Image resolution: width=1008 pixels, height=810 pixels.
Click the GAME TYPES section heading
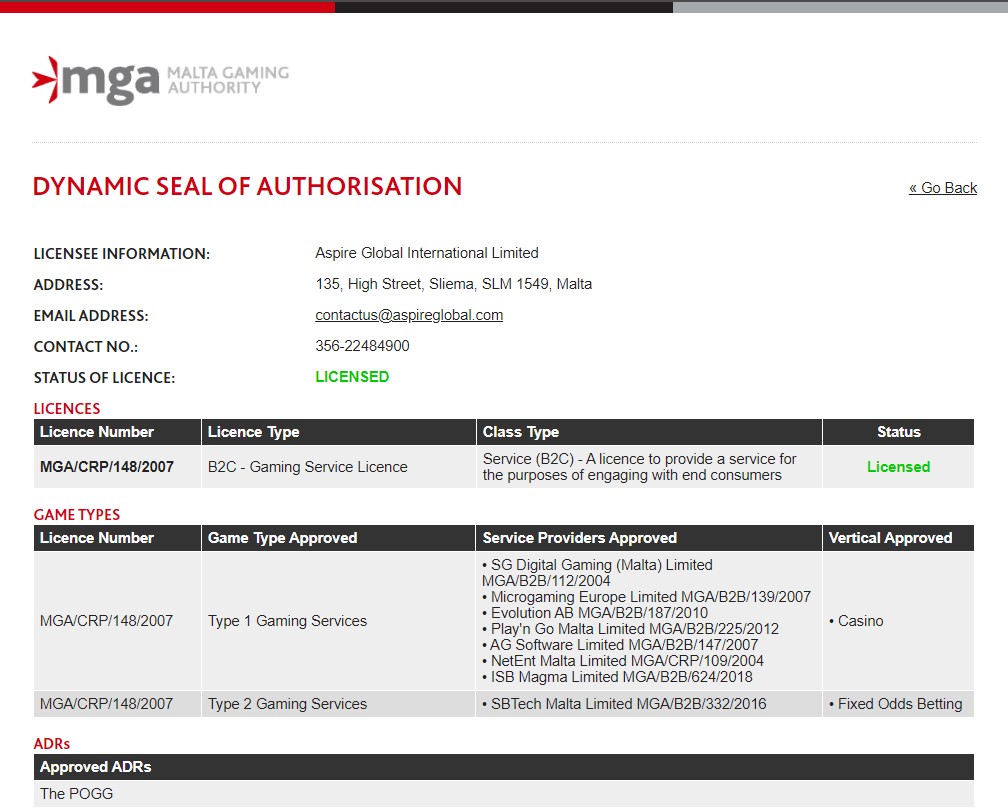click(x=76, y=515)
